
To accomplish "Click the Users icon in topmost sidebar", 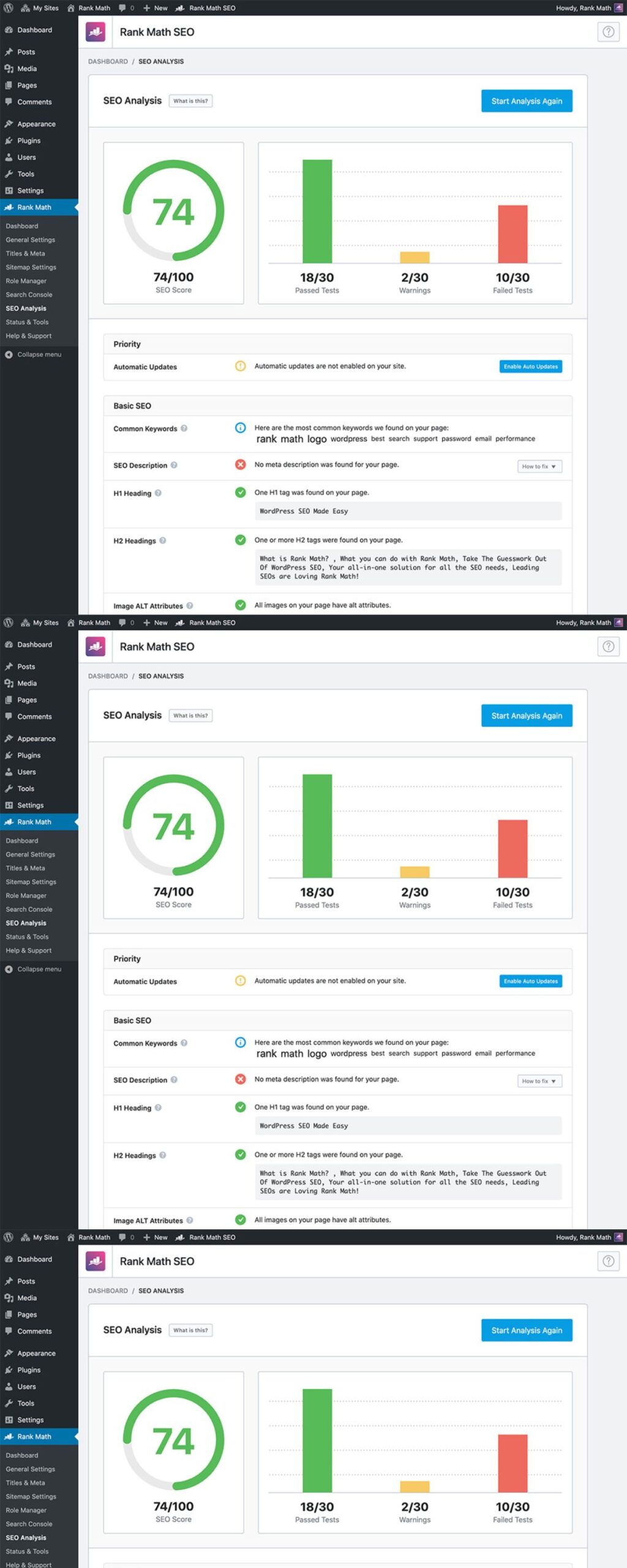I will pos(9,157).
